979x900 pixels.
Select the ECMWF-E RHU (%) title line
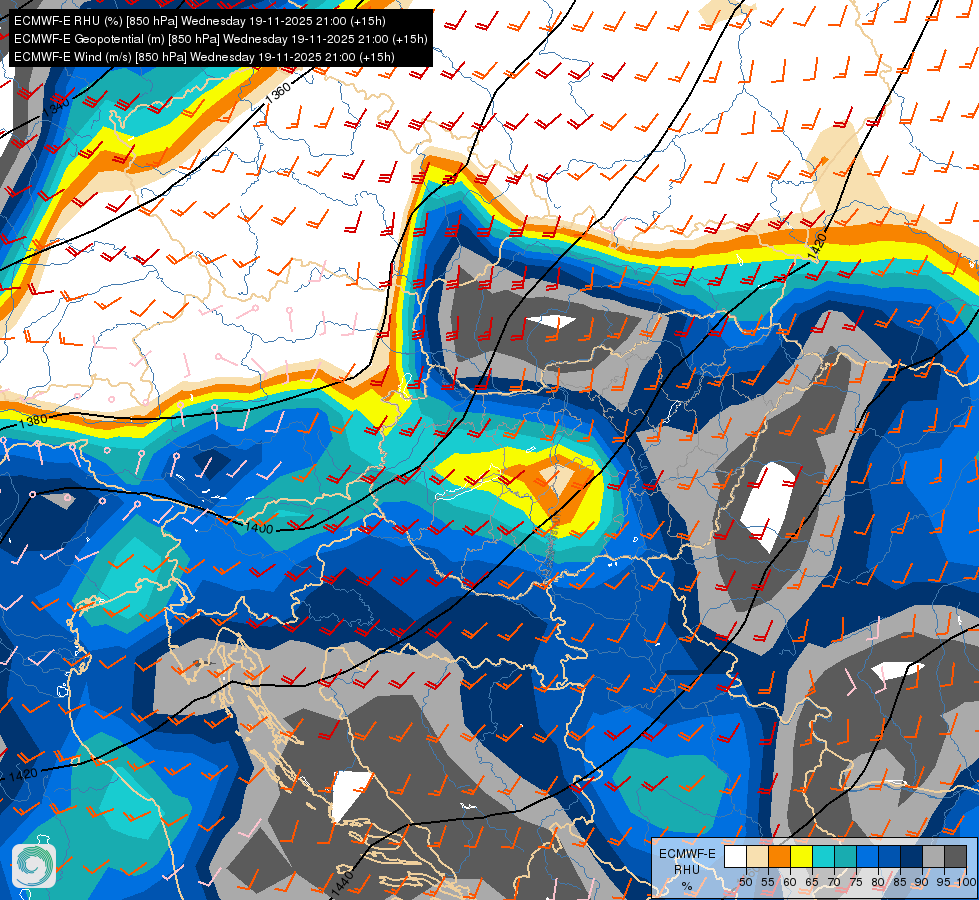[x=200, y=21]
